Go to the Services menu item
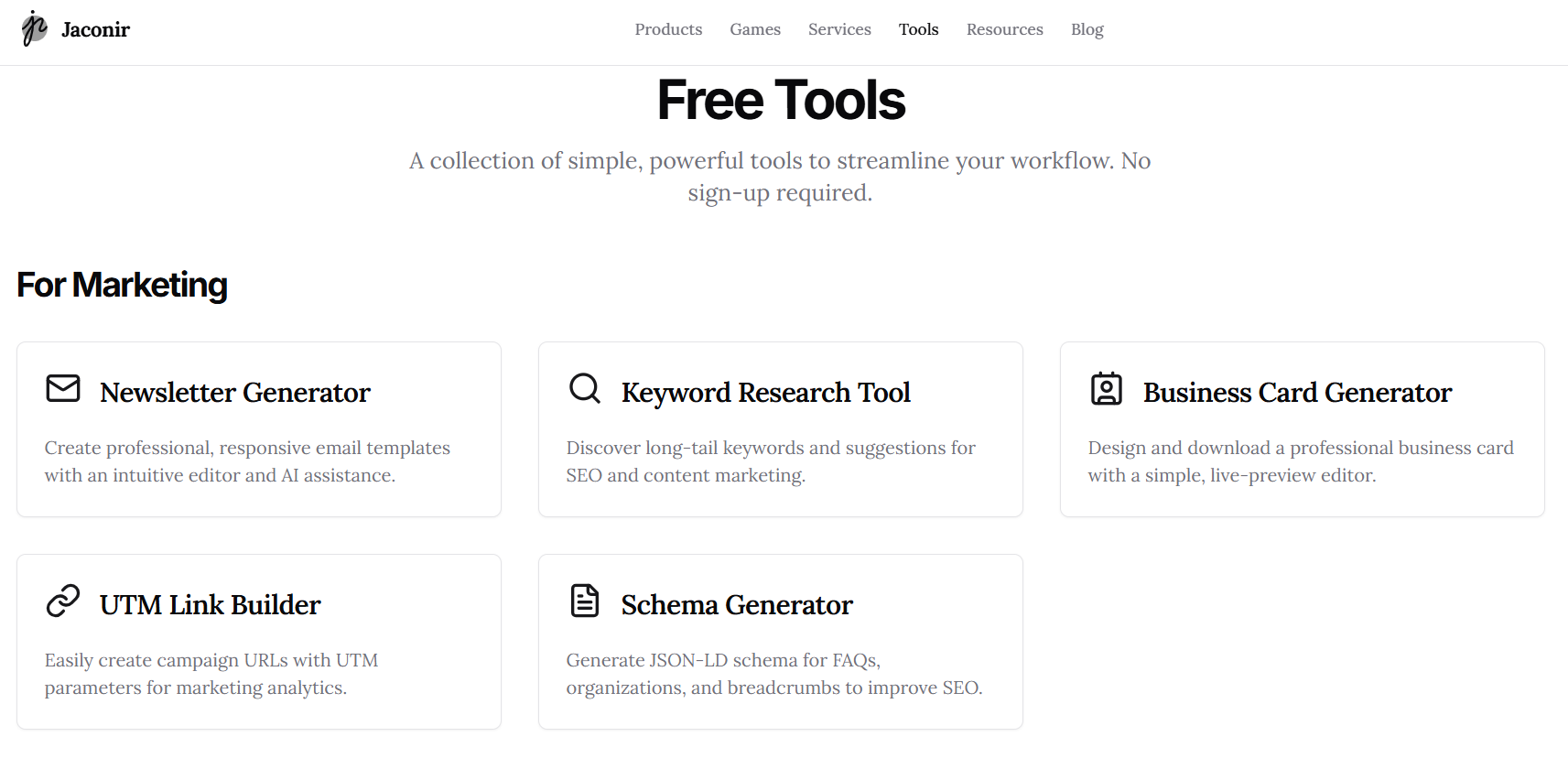The width and height of the screenshot is (1568, 769). (839, 29)
